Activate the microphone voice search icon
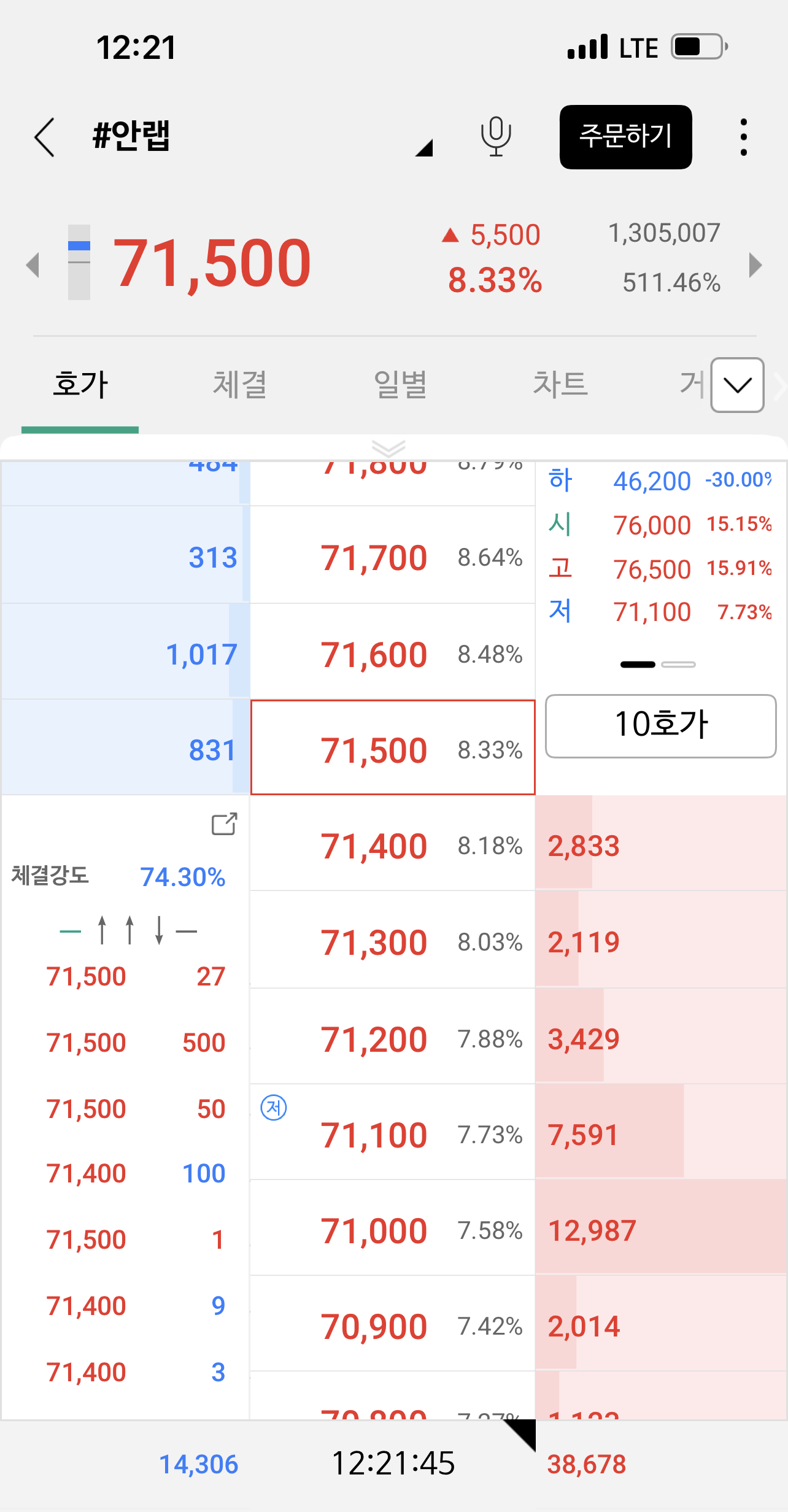Screen dimensions: 788x1512 point(496,136)
